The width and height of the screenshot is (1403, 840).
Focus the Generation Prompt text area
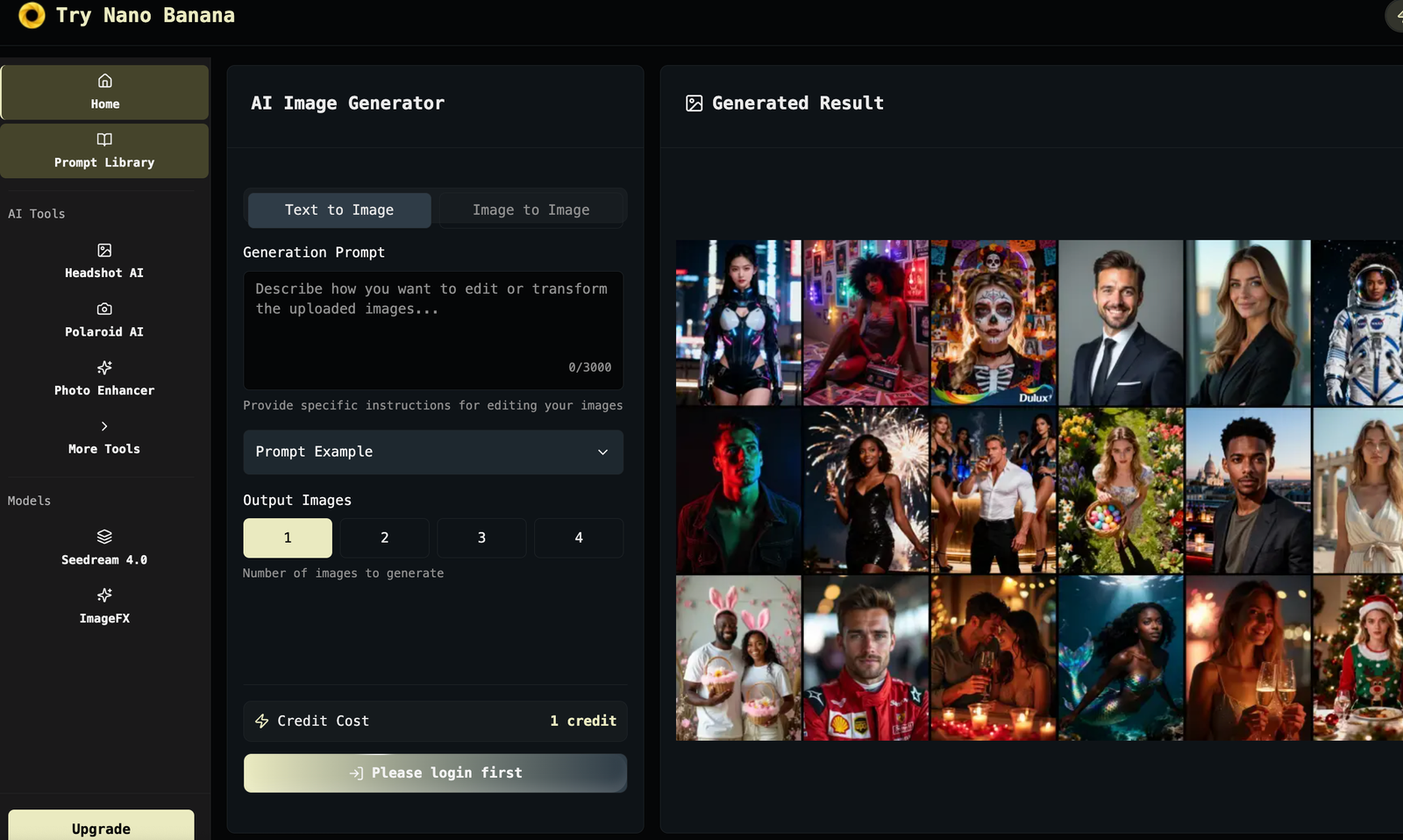pos(433,329)
